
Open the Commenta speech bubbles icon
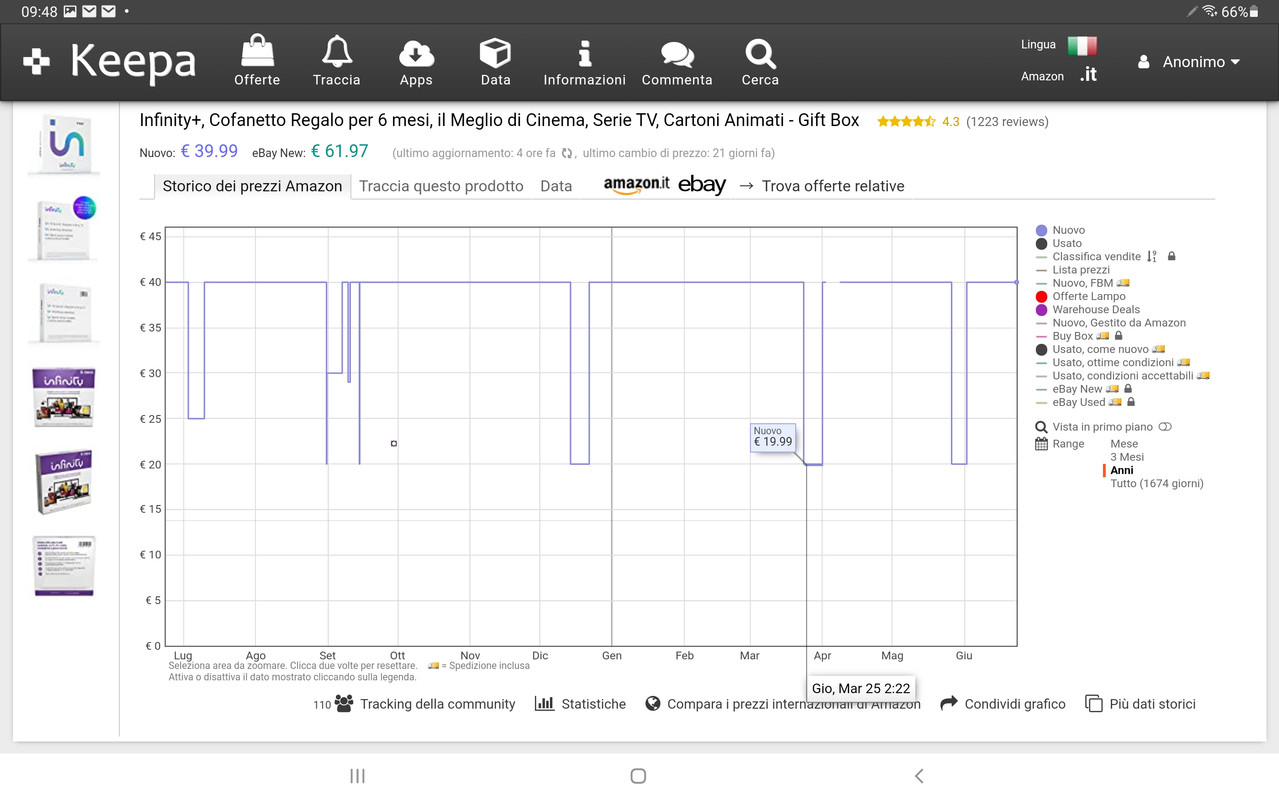677,54
